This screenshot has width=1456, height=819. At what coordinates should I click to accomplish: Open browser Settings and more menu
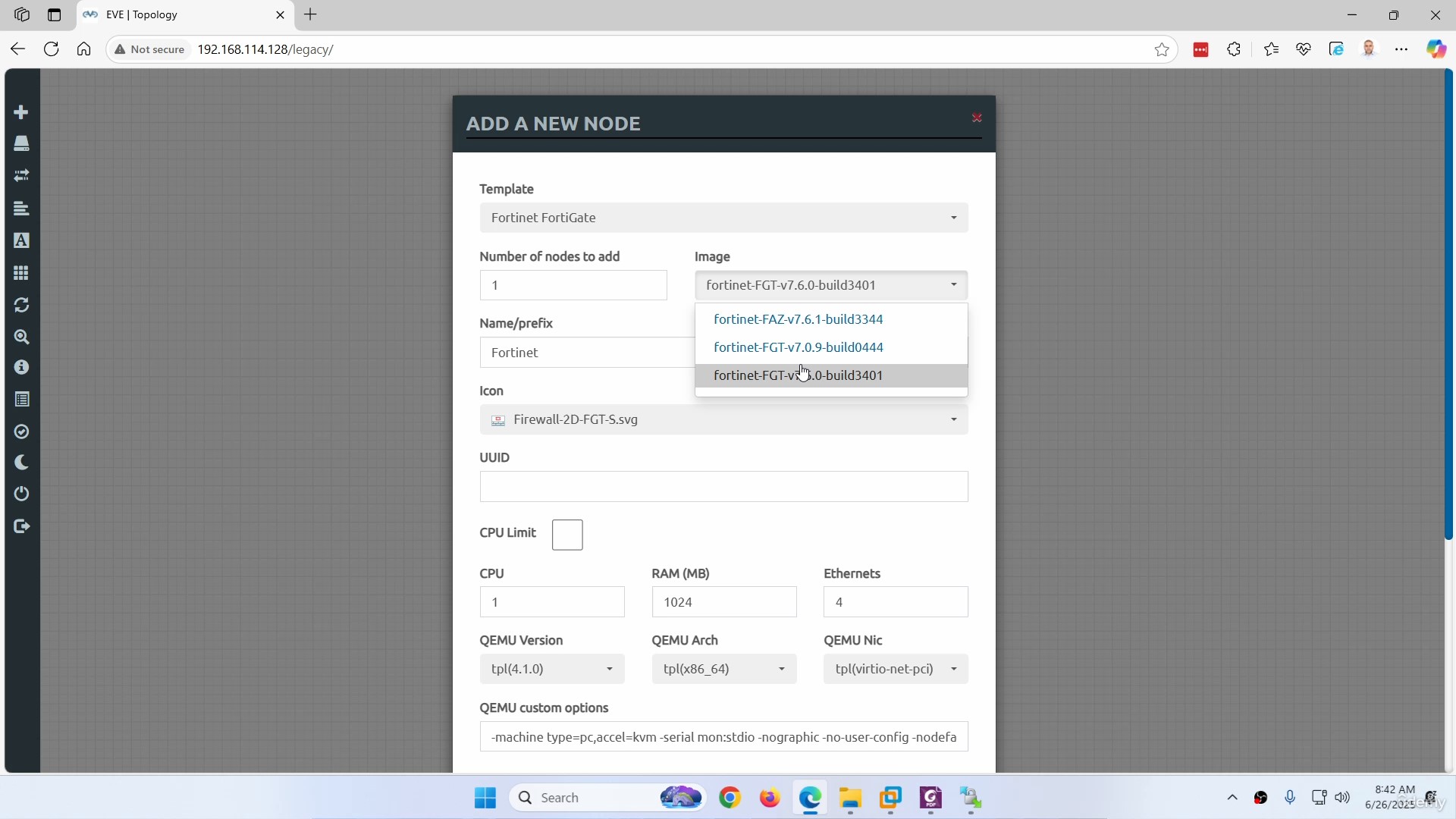click(1401, 49)
